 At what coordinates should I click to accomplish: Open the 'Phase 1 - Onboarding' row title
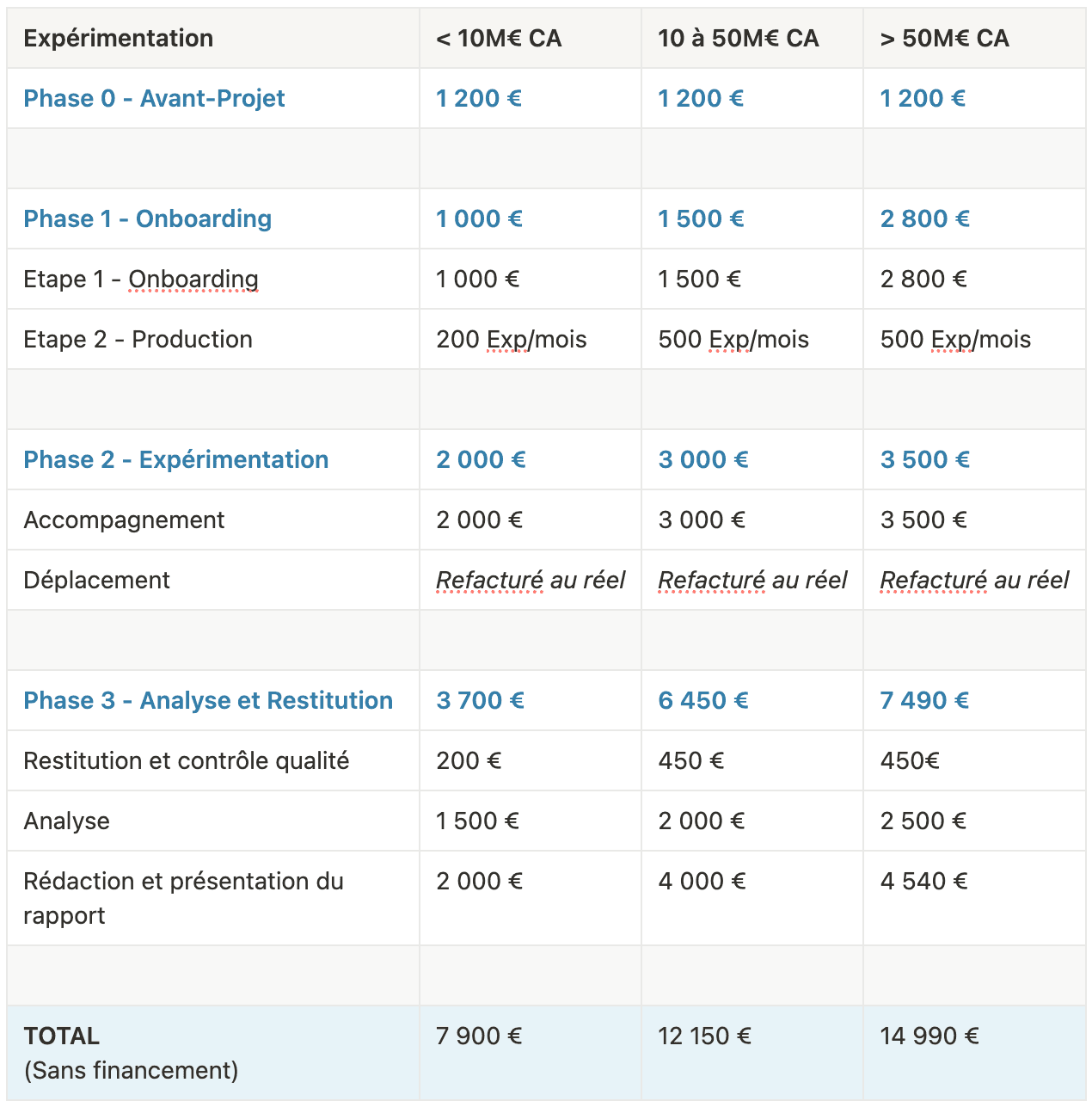coord(148,219)
